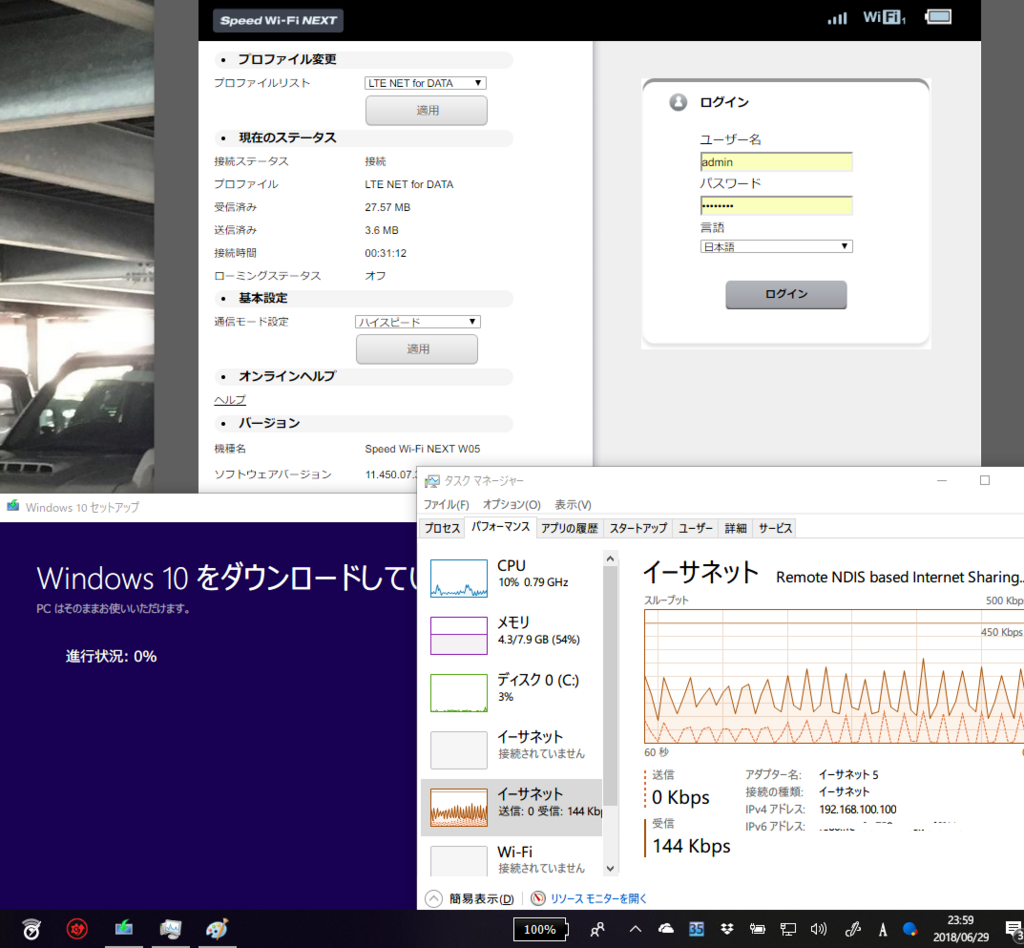
Task: Click the username field containing admin
Action: [x=776, y=162]
